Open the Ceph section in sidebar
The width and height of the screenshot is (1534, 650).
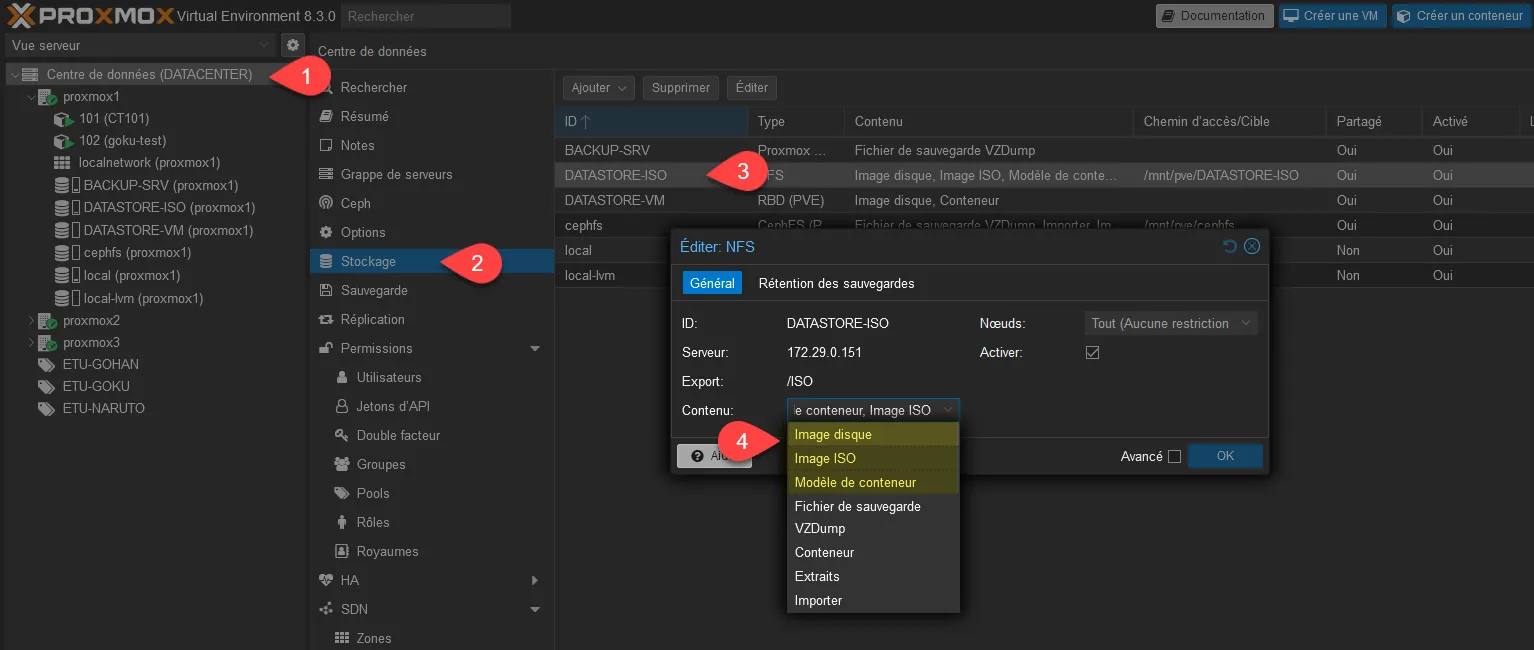click(355, 203)
